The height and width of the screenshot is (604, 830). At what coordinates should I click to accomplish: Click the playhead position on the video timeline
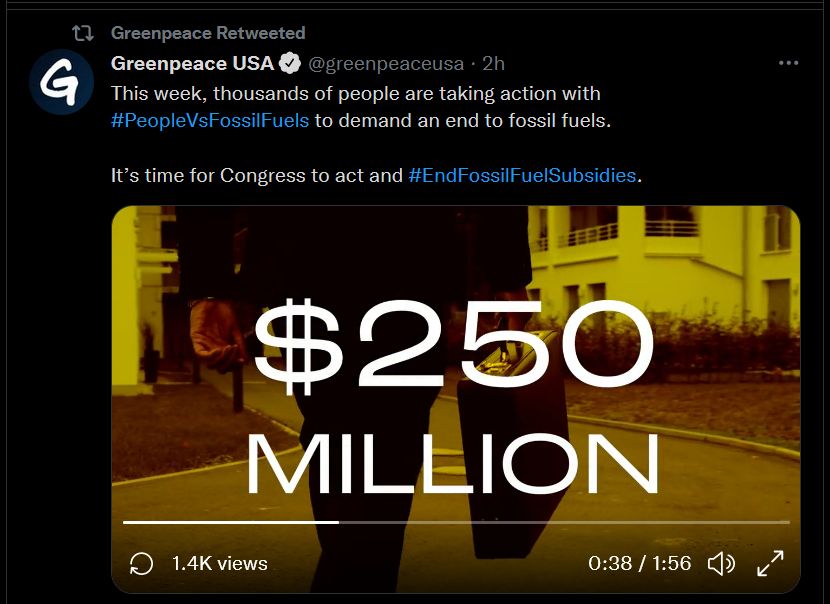(x=338, y=522)
